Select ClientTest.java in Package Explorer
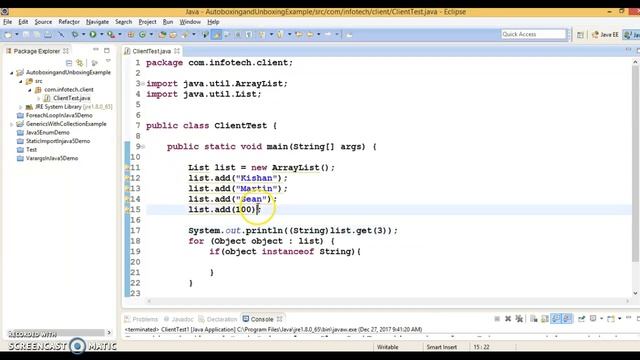The width and height of the screenshot is (640, 360). pyautogui.click(x=71, y=98)
